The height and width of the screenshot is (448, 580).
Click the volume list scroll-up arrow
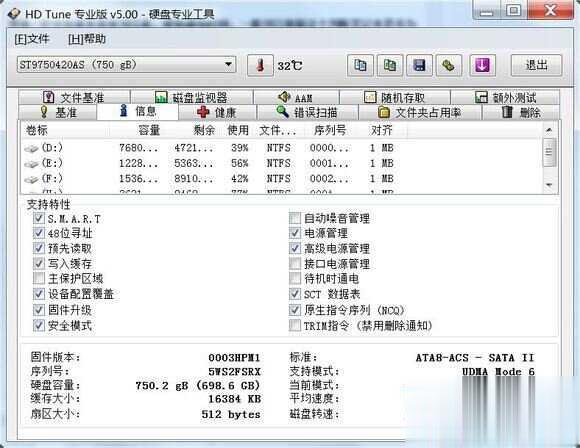pyautogui.click(x=549, y=130)
